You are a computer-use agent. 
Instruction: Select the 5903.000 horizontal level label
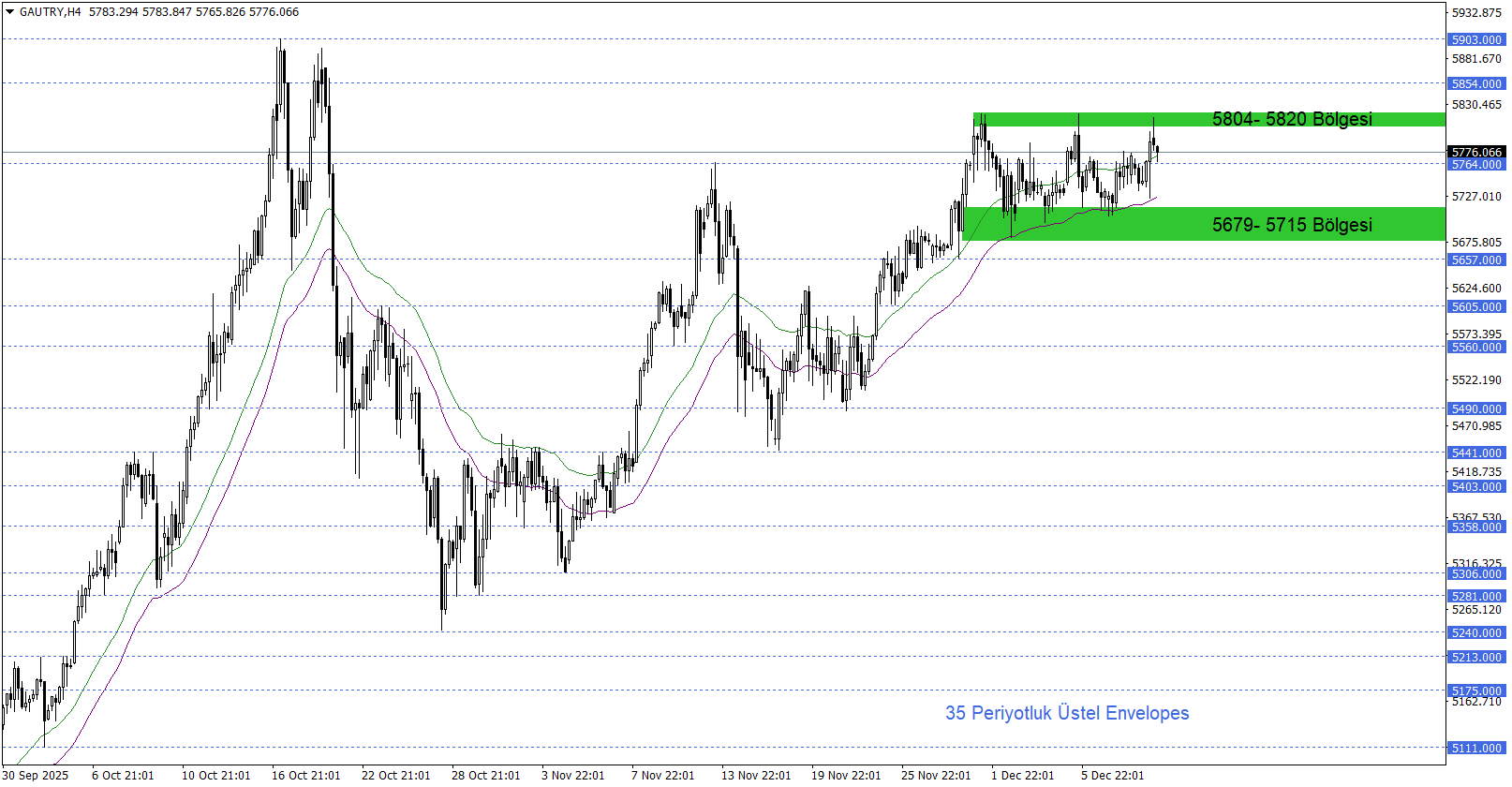pos(1476,39)
